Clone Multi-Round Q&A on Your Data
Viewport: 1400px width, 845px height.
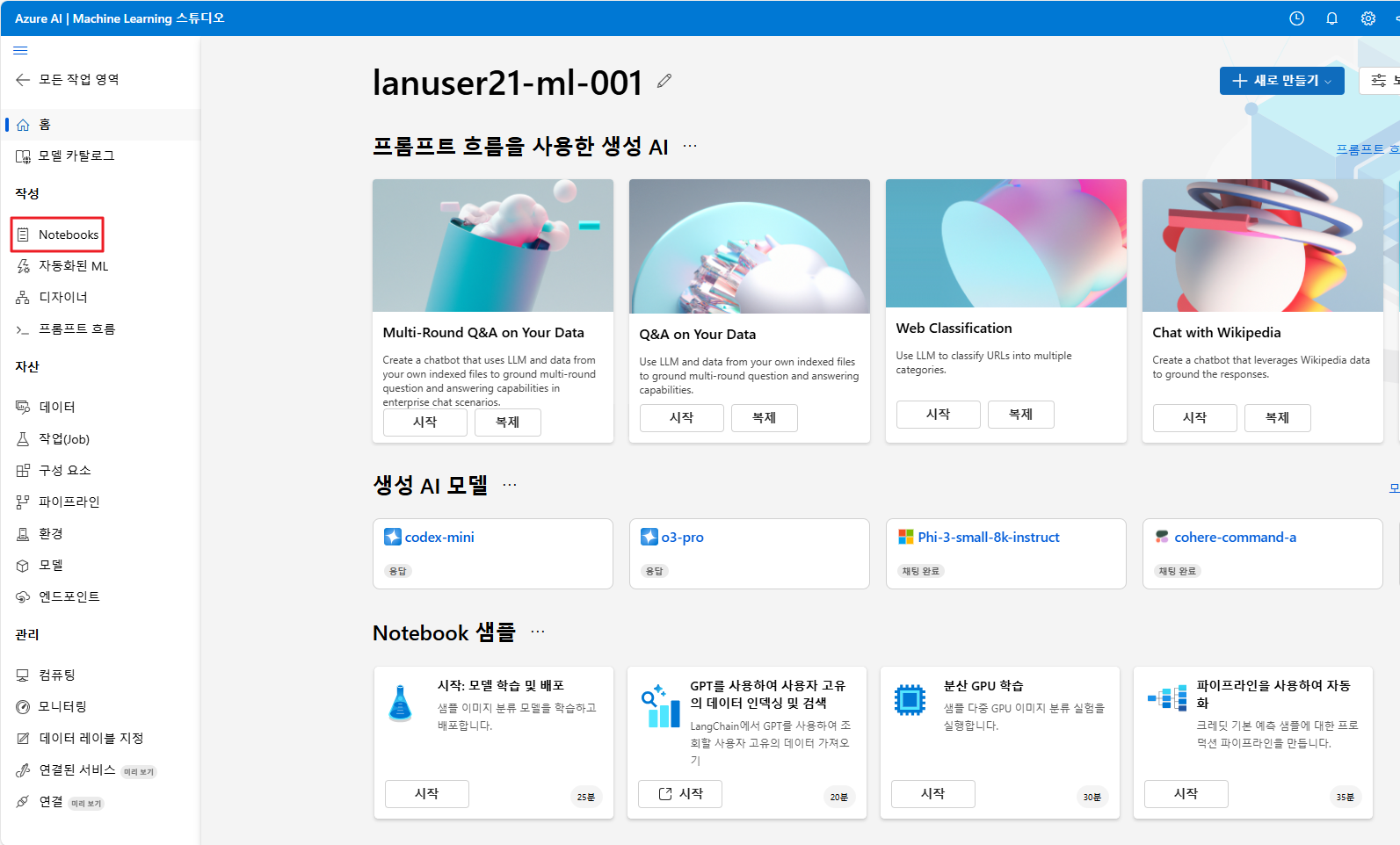point(508,422)
